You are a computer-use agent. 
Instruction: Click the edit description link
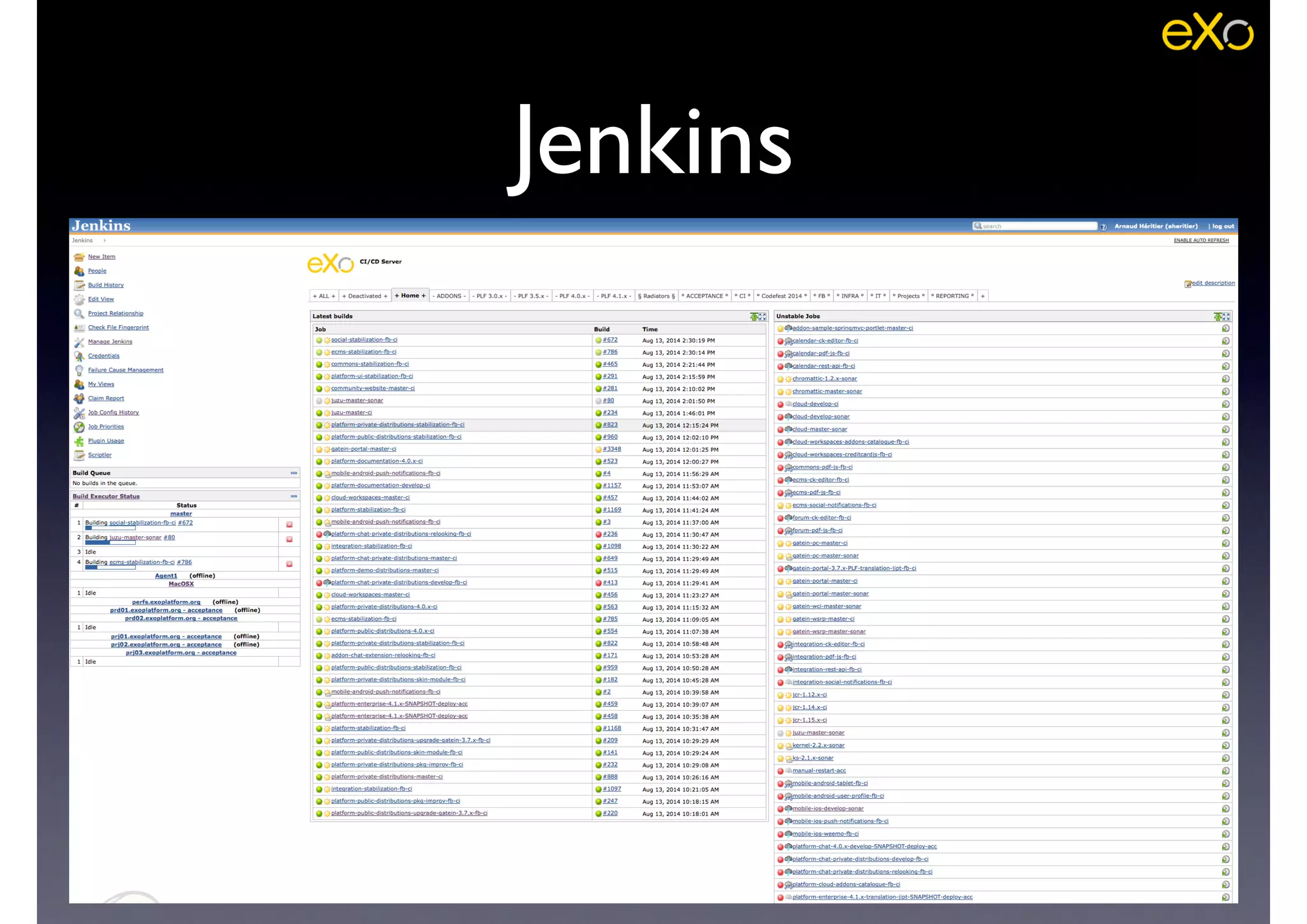coord(1213,283)
